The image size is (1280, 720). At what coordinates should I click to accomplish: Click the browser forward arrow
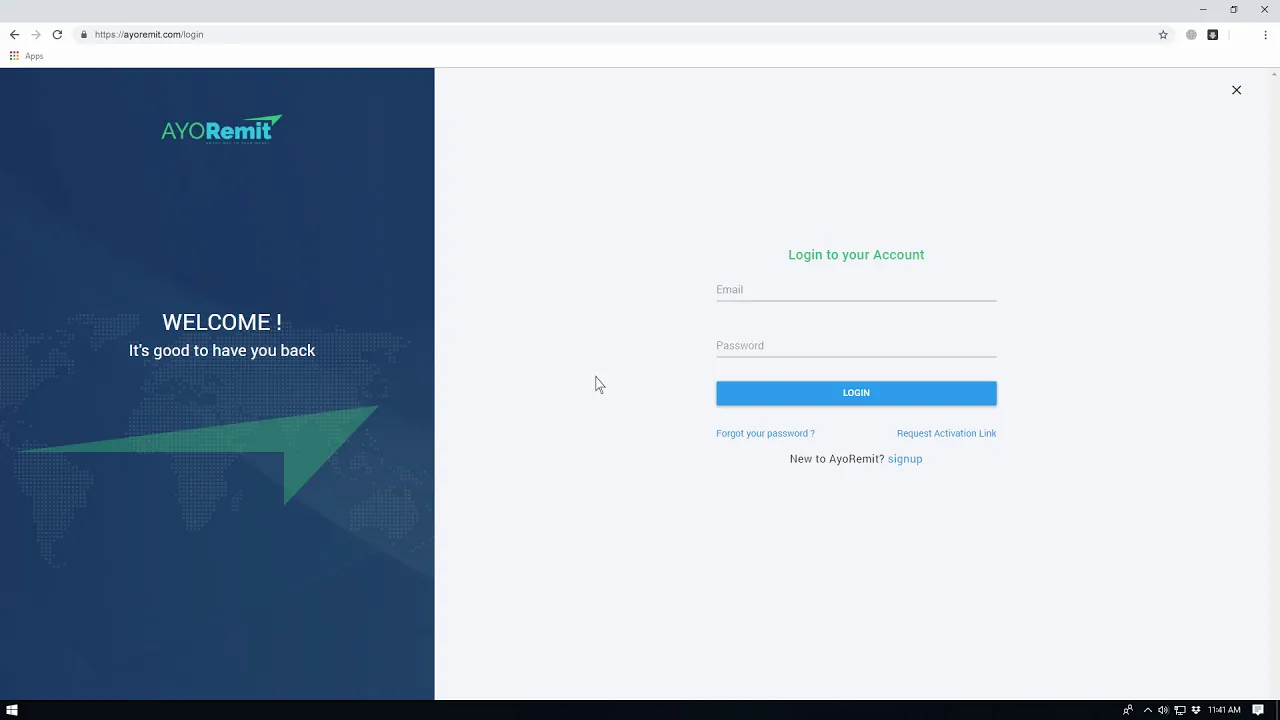coord(36,34)
